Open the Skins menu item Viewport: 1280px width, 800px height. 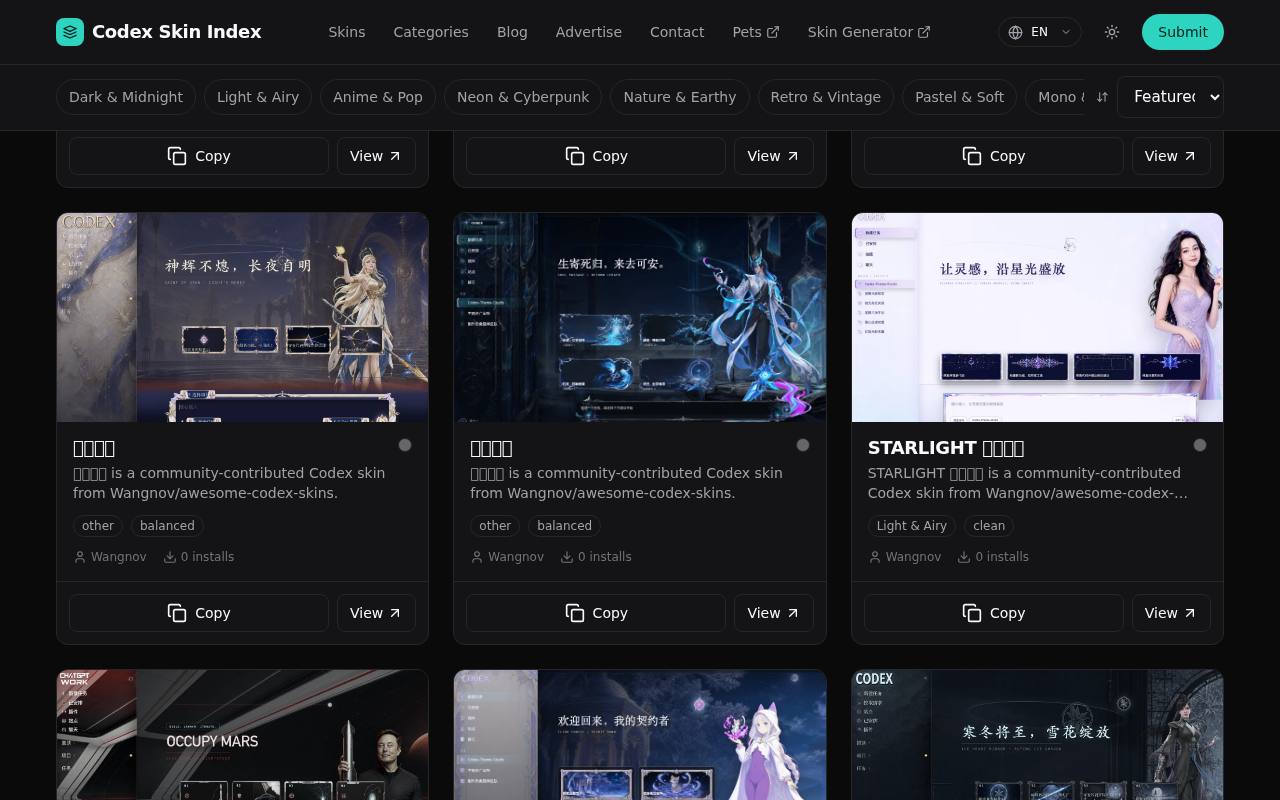coord(347,32)
